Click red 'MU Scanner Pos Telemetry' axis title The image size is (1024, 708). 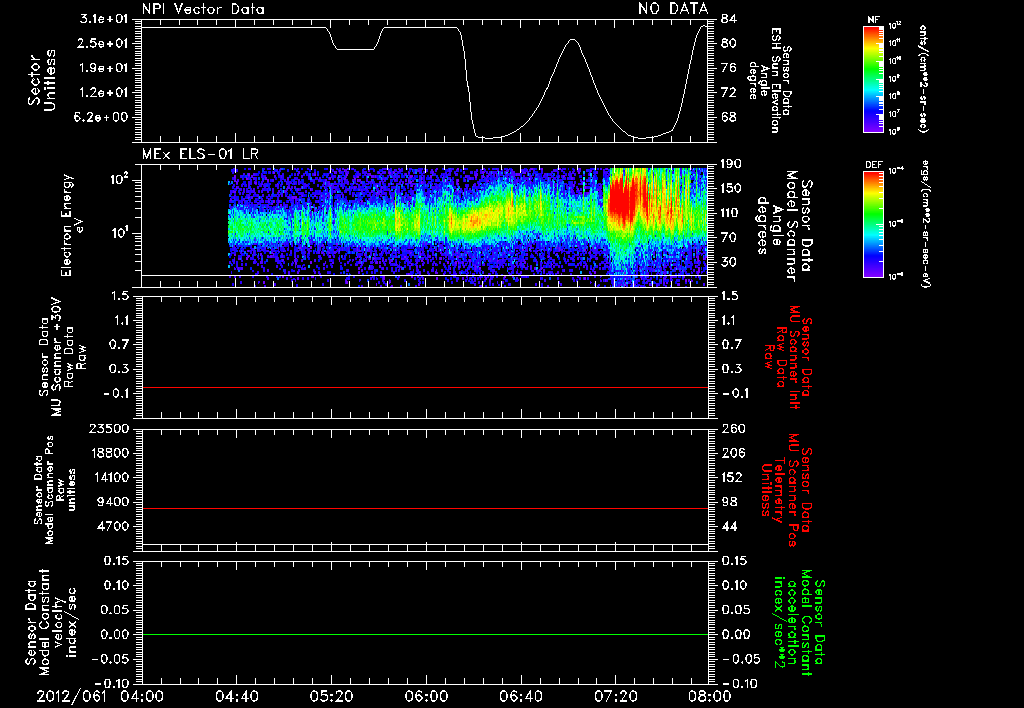(x=786, y=490)
